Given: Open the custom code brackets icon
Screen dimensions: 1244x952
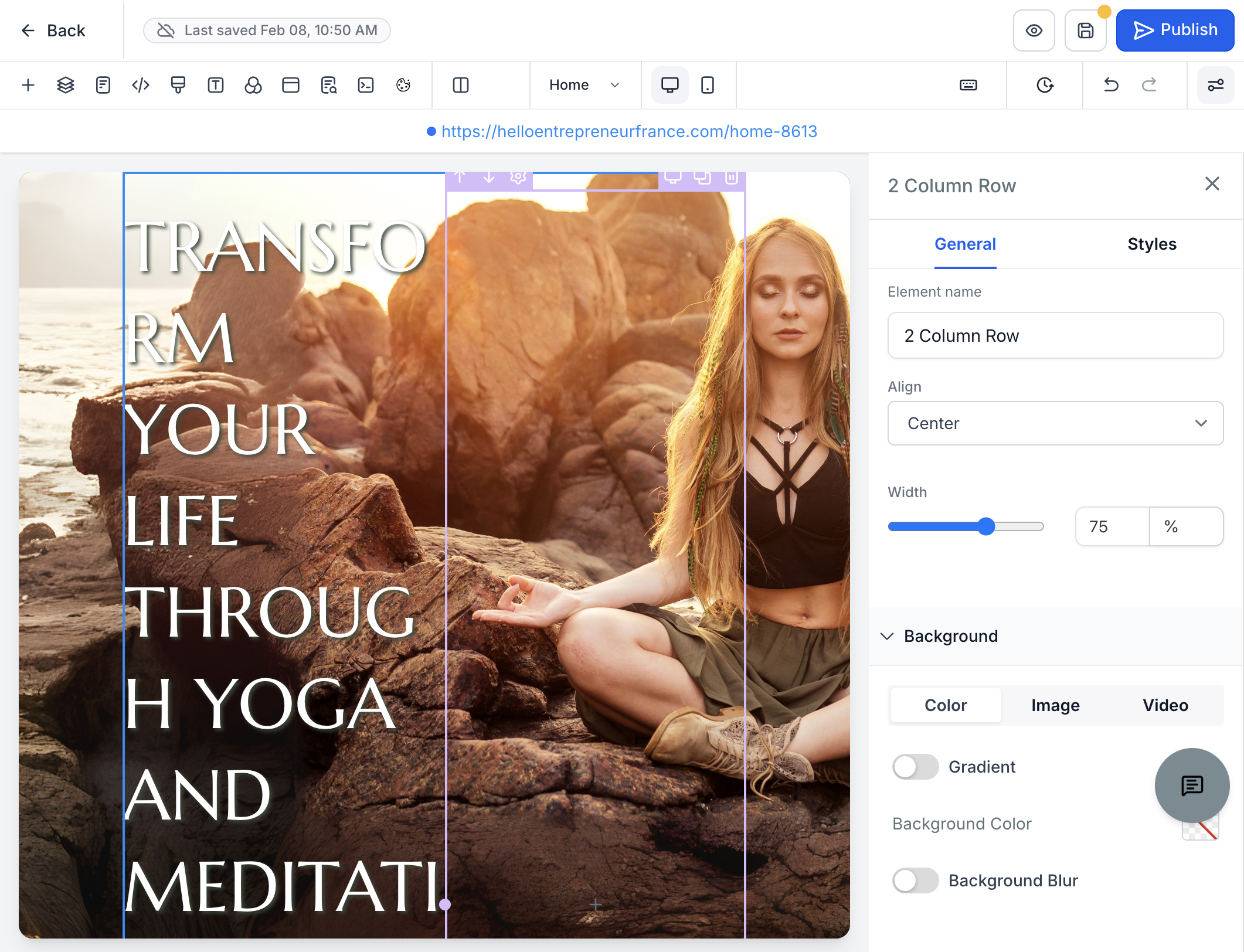Looking at the screenshot, I should click(141, 86).
